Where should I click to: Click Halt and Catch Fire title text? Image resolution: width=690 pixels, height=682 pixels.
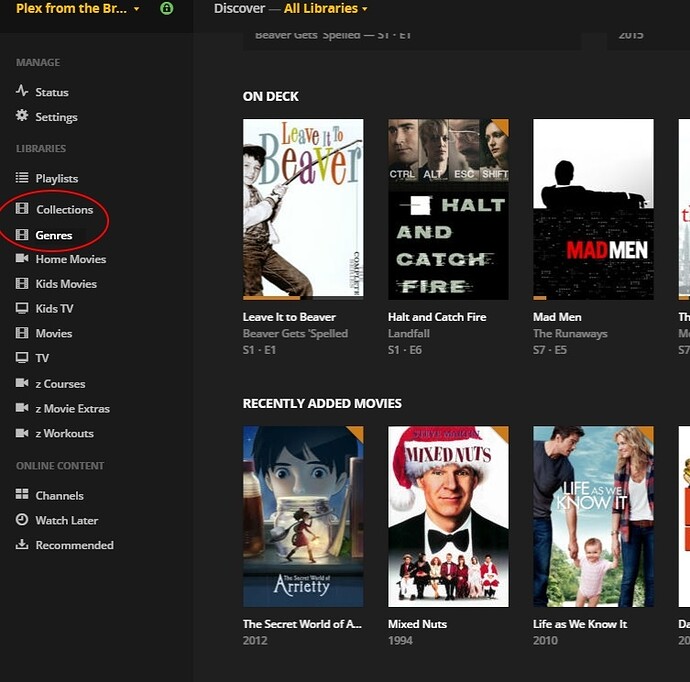tap(437, 317)
